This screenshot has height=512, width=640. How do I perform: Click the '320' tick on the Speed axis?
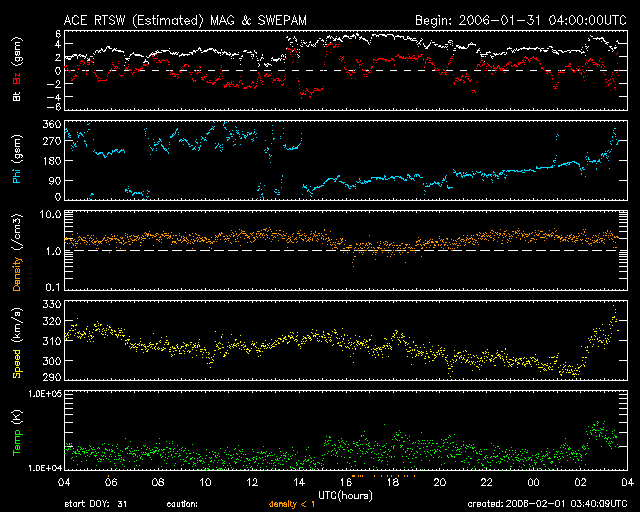coord(52,322)
